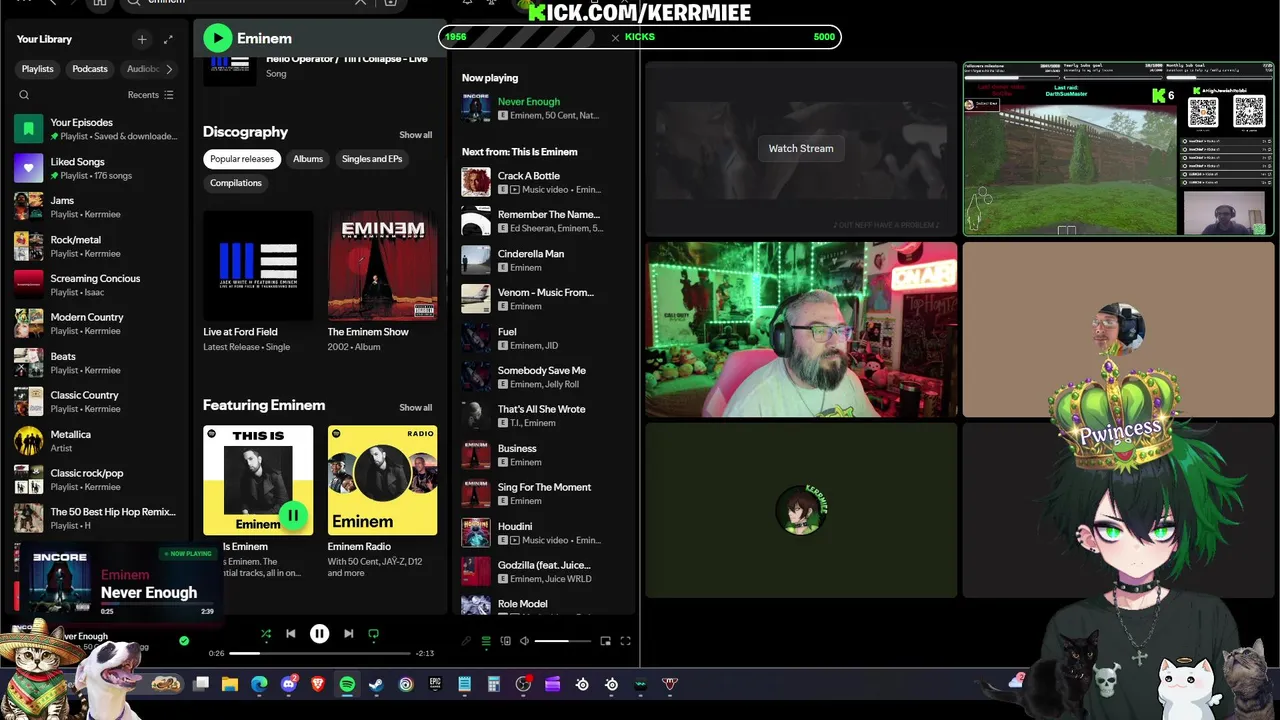Image resolution: width=1280 pixels, height=720 pixels.
Task: Open The 50 Best Hip Hop Remix playlist
Action: (x=95, y=518)
